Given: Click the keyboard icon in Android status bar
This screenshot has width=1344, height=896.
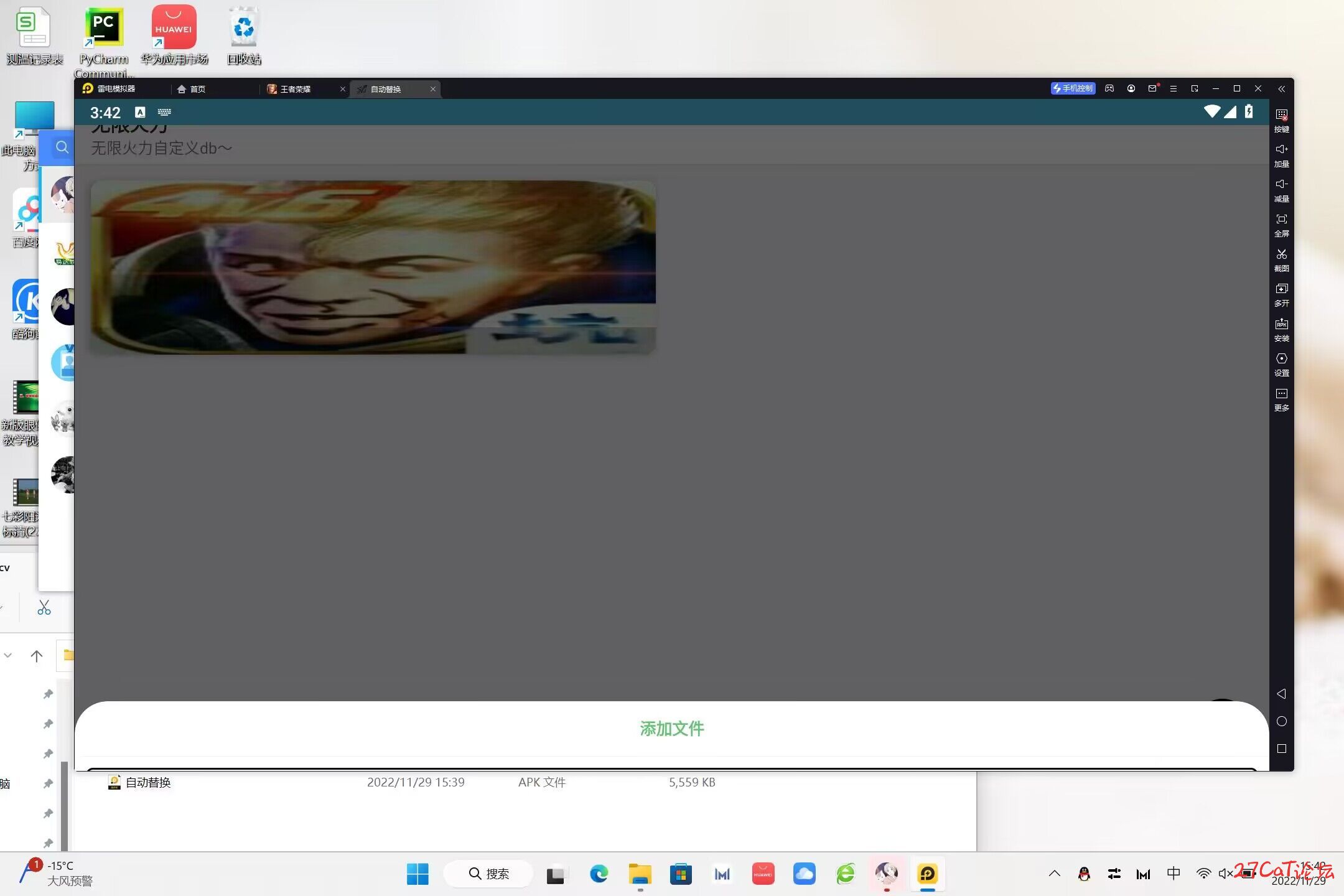Looking at the screenshot, I should point(164,112).
